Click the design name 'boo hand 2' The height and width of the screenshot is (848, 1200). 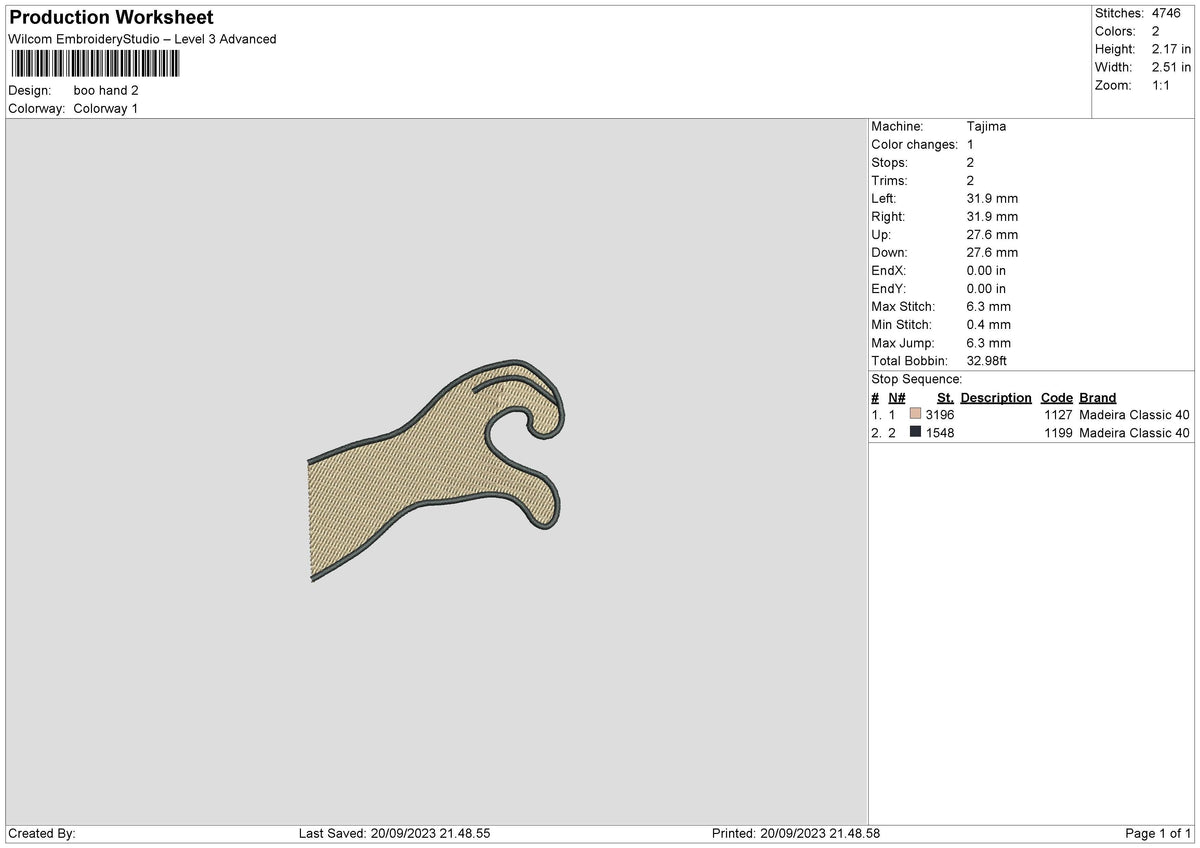coord(106,90)
